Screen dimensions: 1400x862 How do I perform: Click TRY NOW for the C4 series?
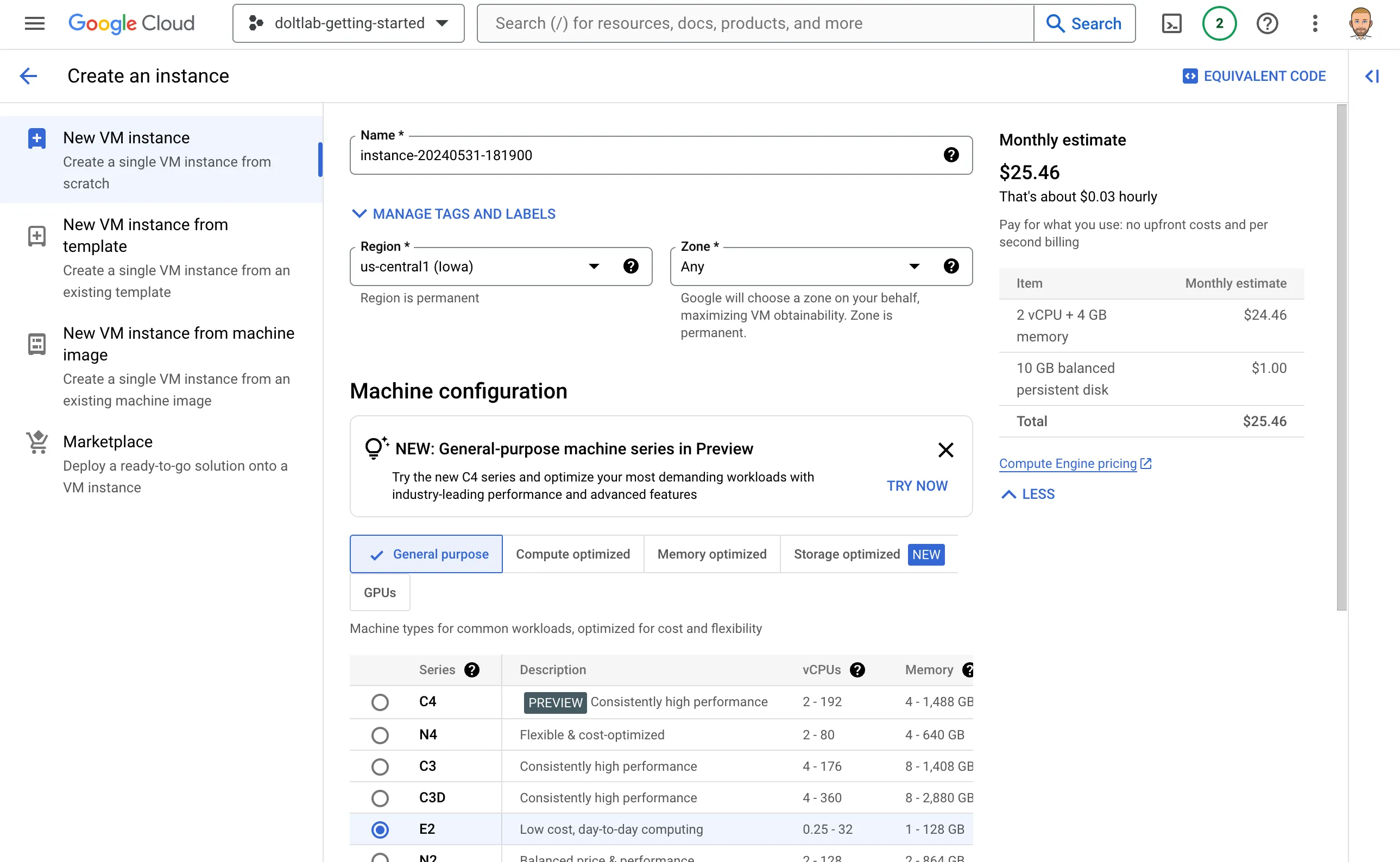pyautogui.click(x=917, y=486)
